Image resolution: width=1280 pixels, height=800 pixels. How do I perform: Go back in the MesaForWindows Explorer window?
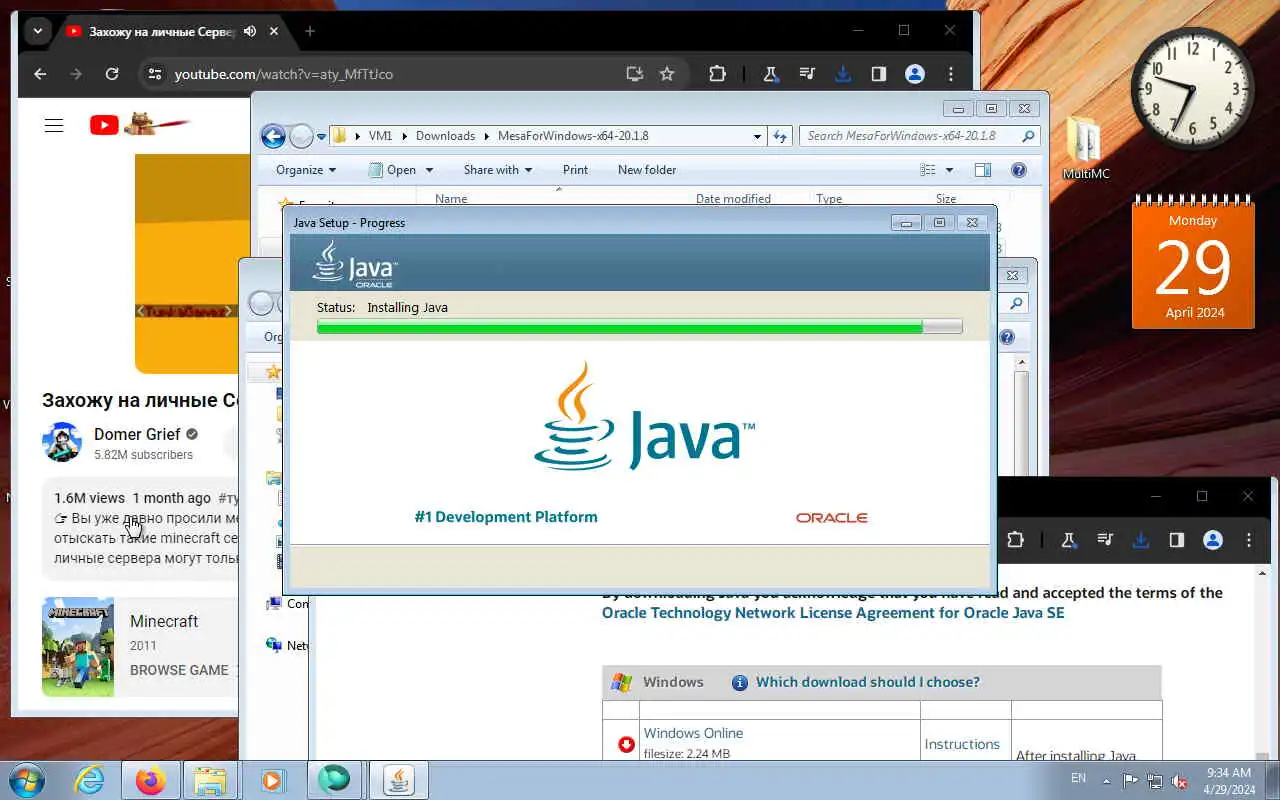pos(273,136)
